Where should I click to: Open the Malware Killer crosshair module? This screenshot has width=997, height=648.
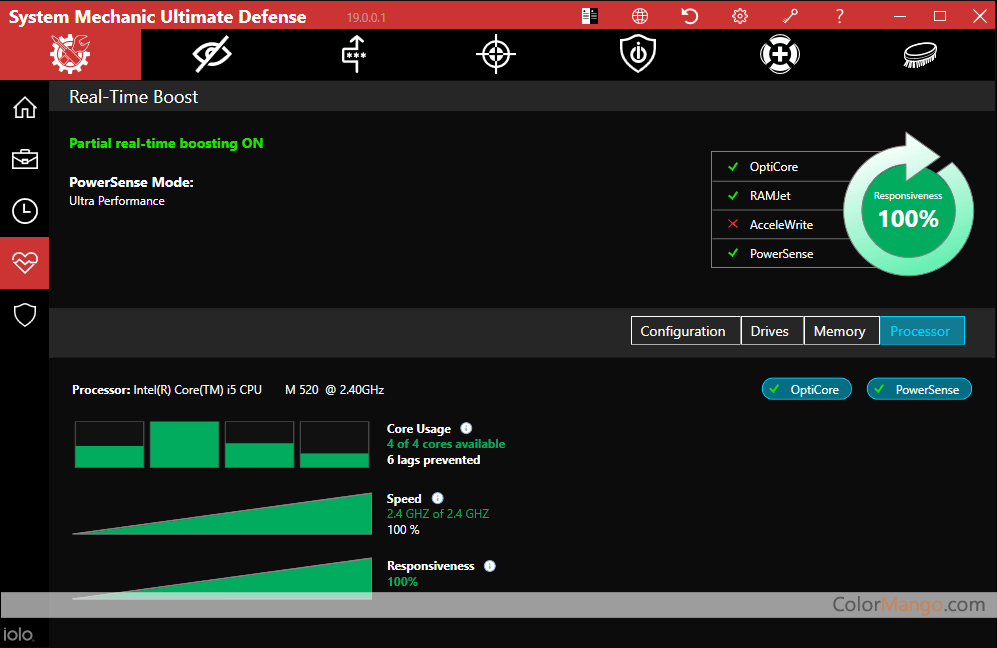(496, 54)
